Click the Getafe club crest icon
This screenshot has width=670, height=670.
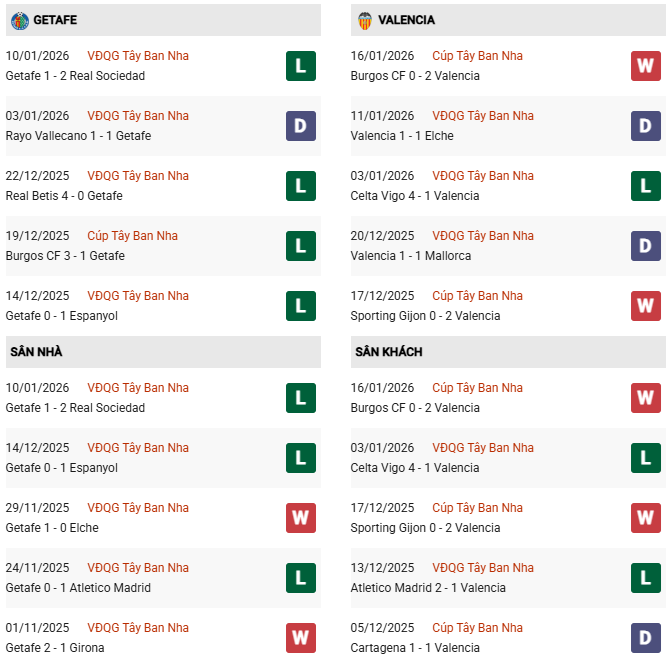(x=19, y=20)
